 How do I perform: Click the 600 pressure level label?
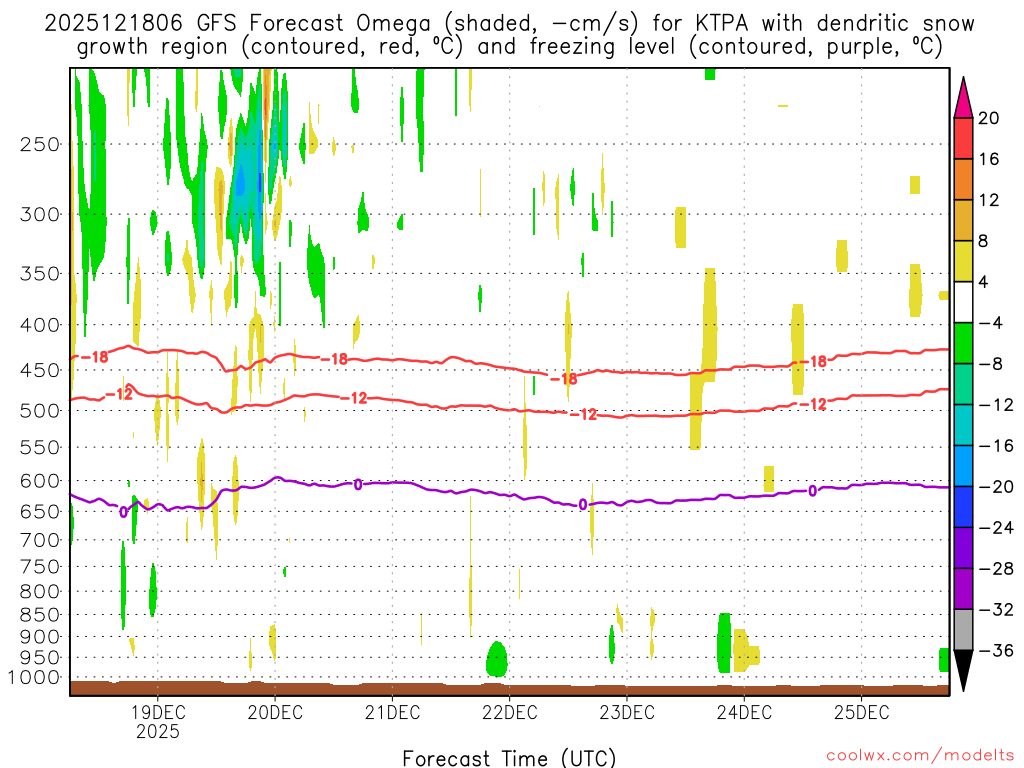(x=40, y=481)
